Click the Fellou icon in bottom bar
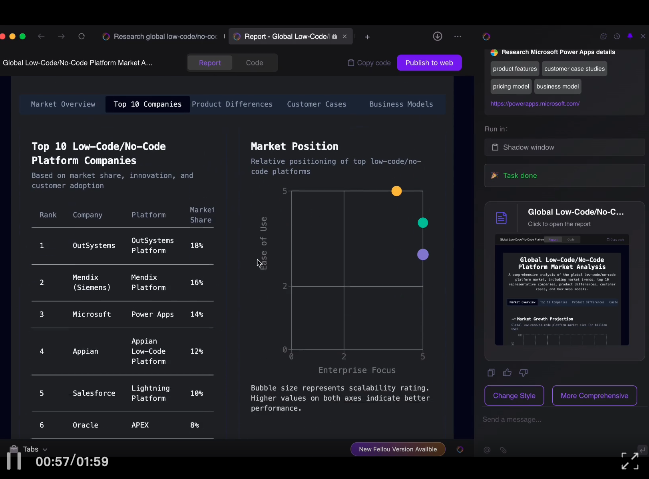 (x=460, y=449)
